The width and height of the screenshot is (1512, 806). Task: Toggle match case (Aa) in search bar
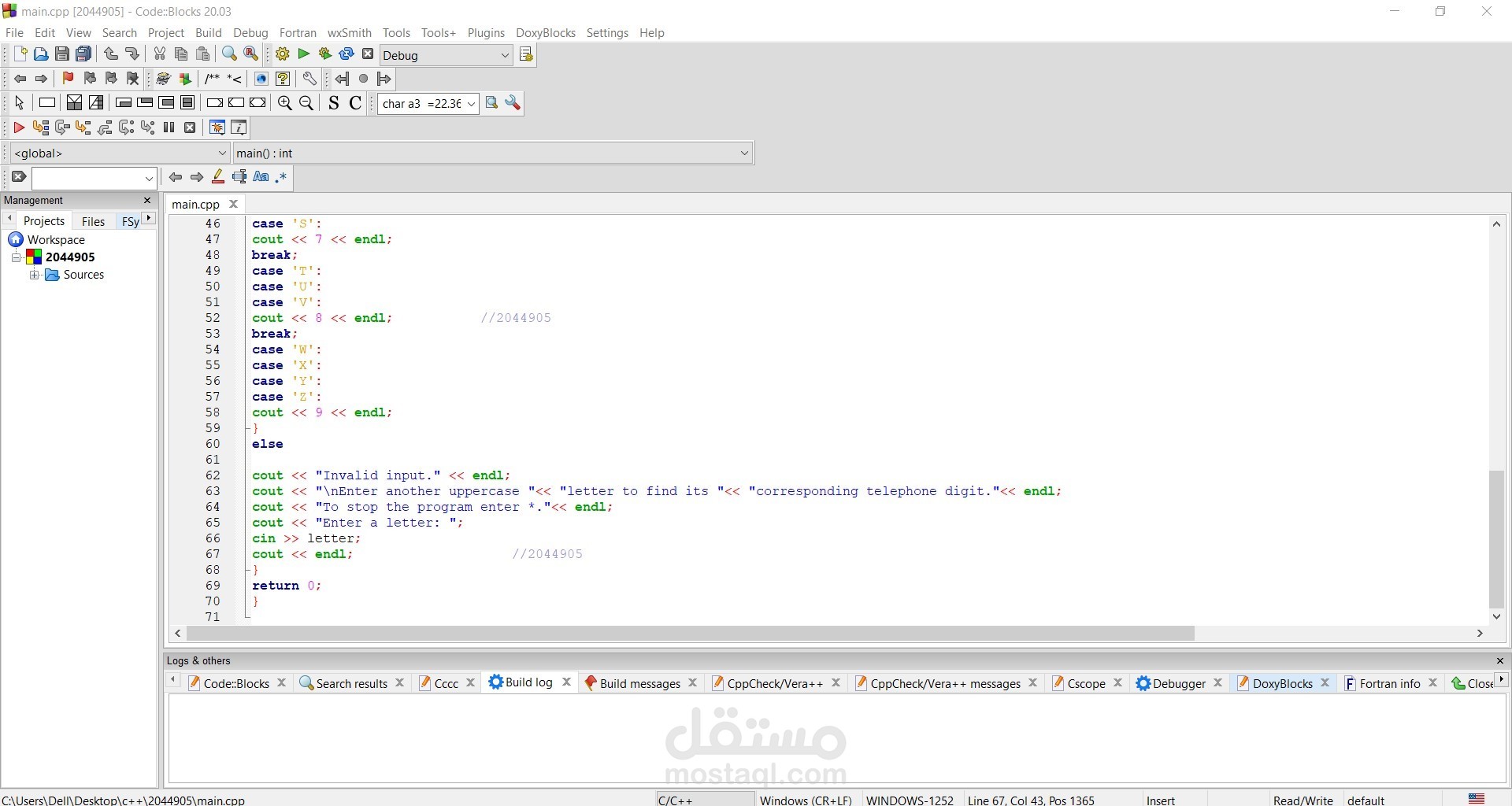261,177
